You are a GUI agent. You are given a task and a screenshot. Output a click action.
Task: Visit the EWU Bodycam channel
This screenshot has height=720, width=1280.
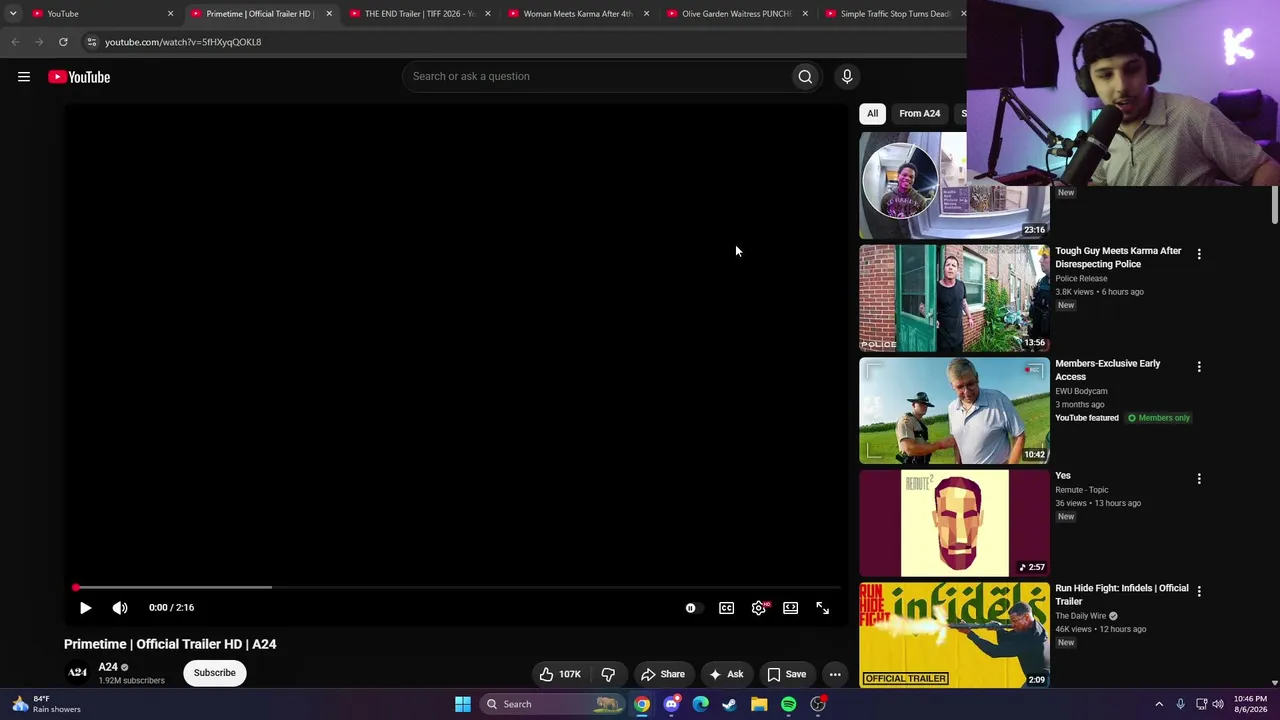pyautogui.click(x=1081, y=391)
